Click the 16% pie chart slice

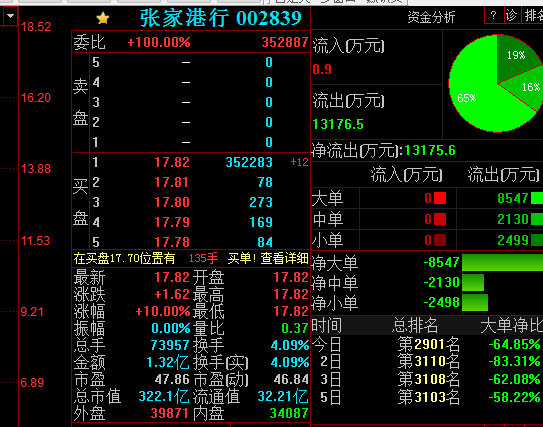(x=528, y=88)
